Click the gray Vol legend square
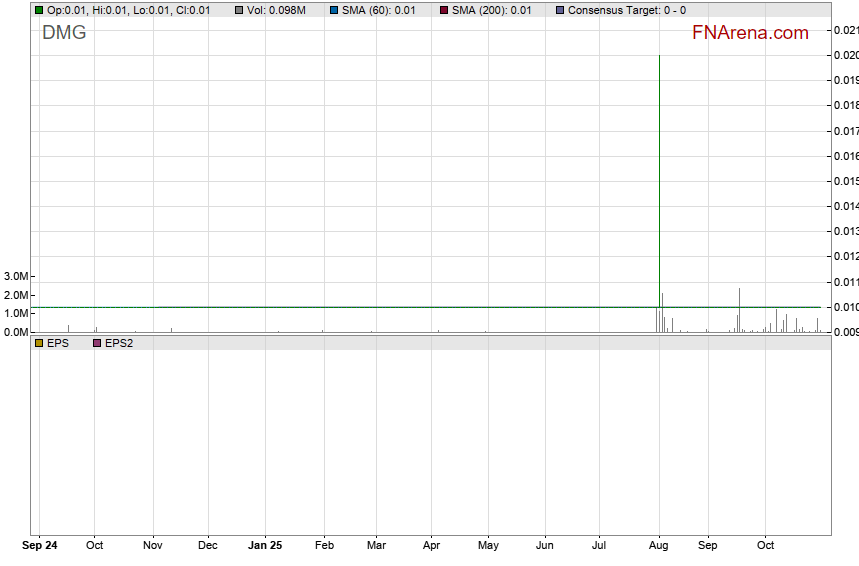859x566 pixels. pyautogui.click(x=239, y=10)
